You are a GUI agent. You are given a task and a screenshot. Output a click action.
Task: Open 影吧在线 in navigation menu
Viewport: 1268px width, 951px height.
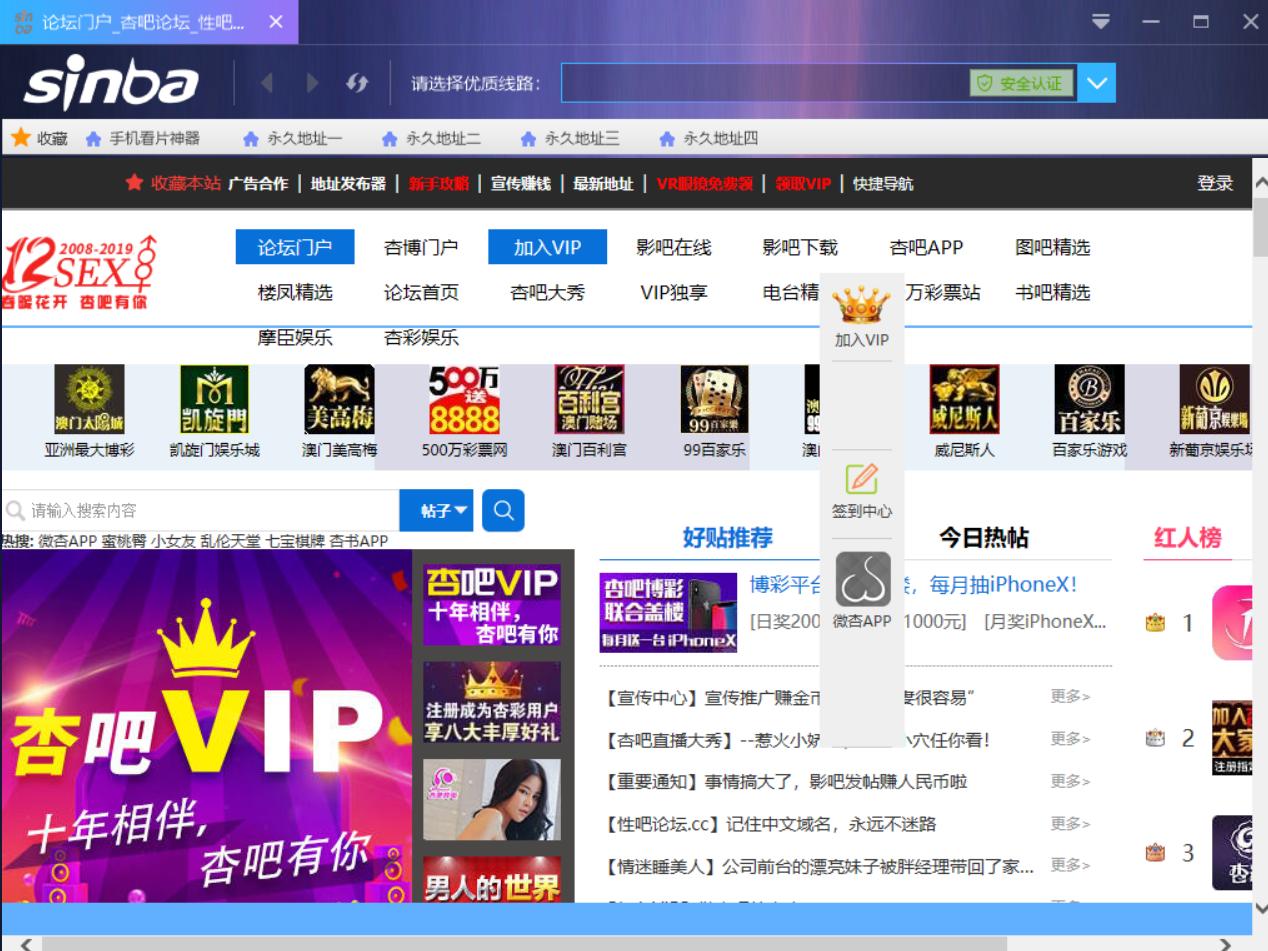coord(674,247)
